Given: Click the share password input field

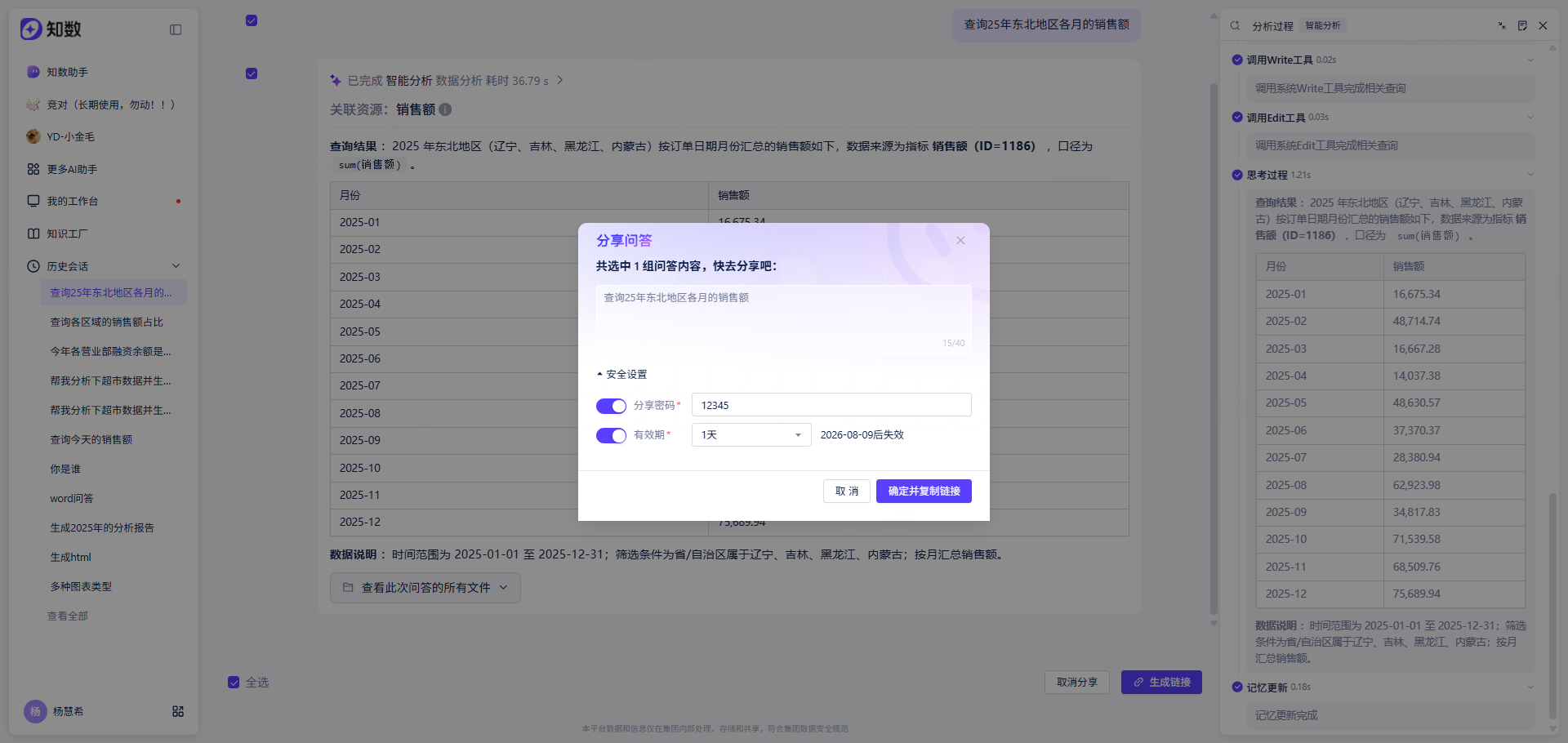Looking at the screenshot, I should point(831,405).
